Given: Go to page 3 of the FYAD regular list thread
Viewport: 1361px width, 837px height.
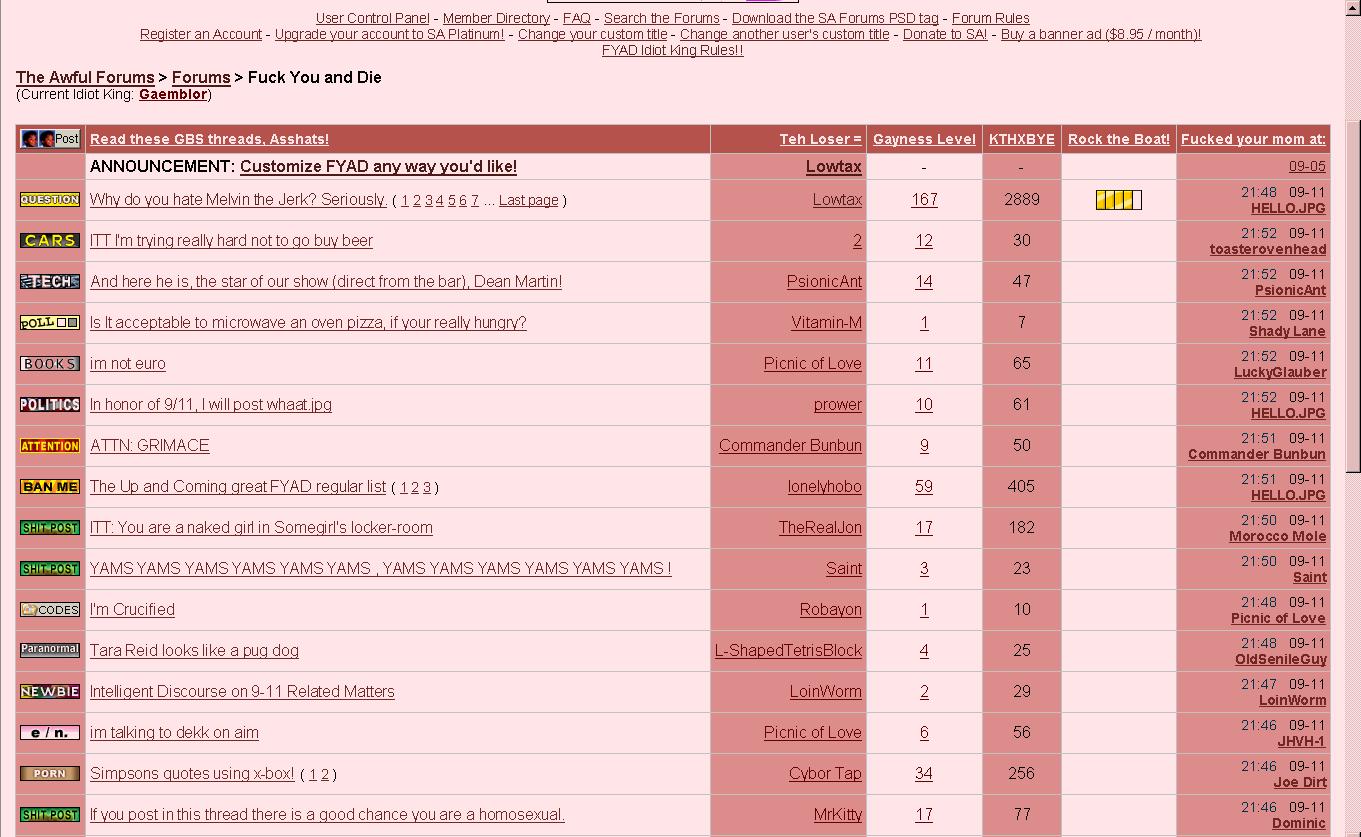Looking at the screenshot, I should tap(427, 488).
